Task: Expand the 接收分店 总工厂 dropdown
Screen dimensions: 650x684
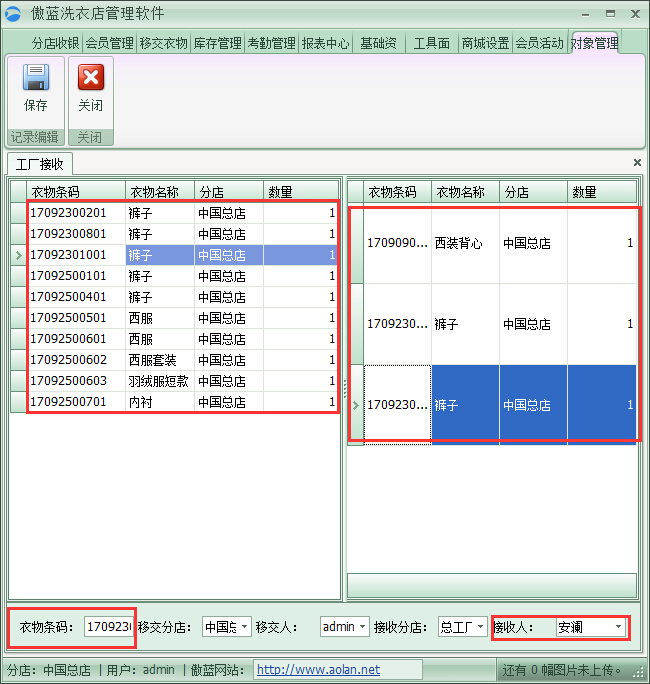Action: [x=480, y=627]
